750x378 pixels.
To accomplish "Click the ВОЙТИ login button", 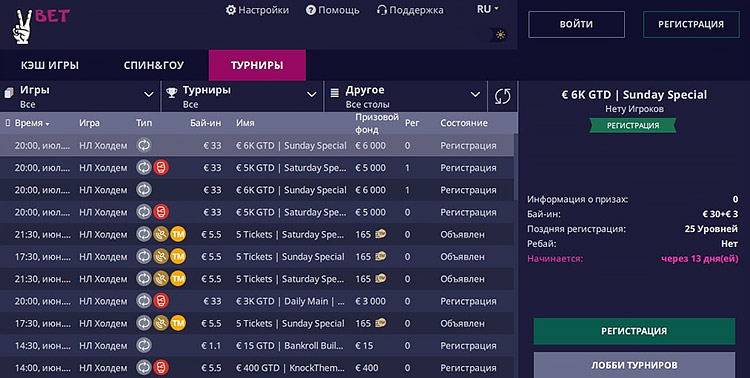I will click(x=576, y=24).
